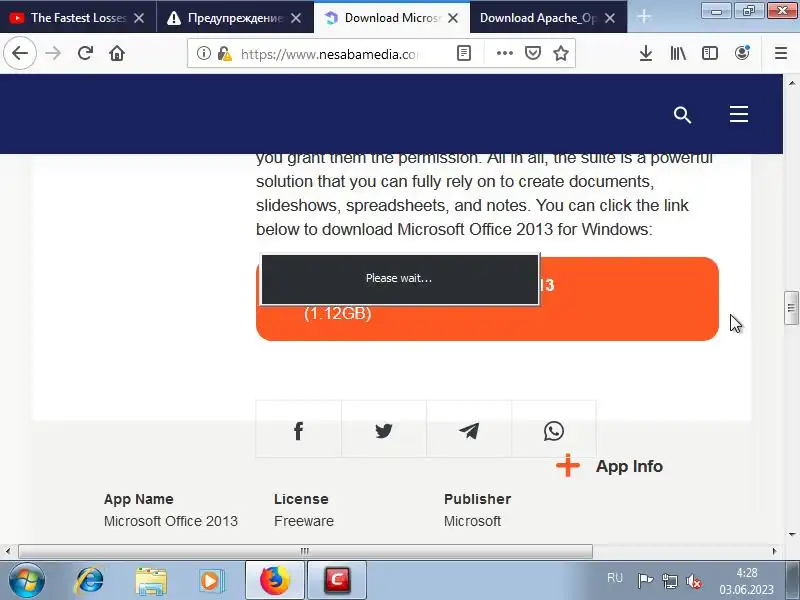Image resolution: width=800 pixels, height=600 pixels.
Task: Open Windows Explorer from taskbar
Action: pos(151,581)
